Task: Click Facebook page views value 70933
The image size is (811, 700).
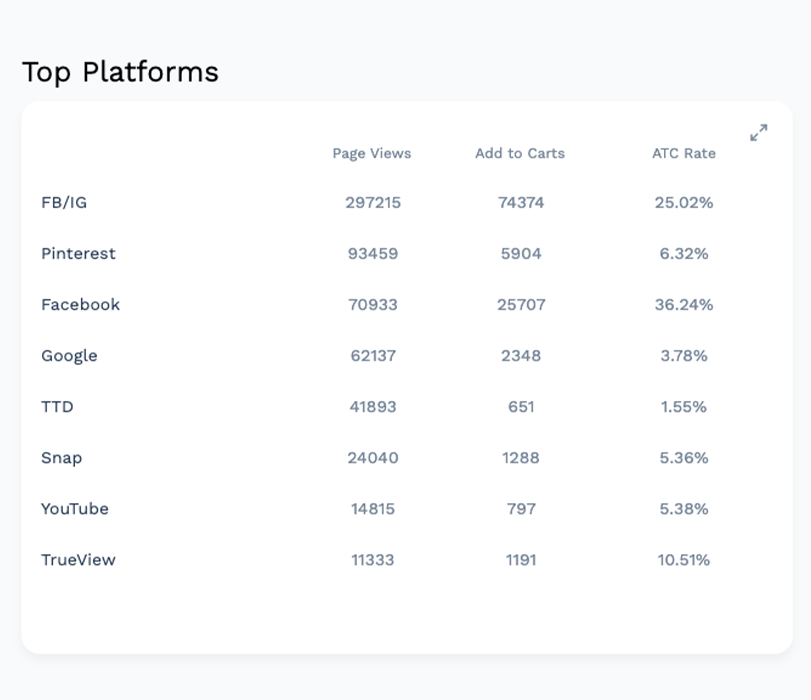Action: tap(373, 304)
